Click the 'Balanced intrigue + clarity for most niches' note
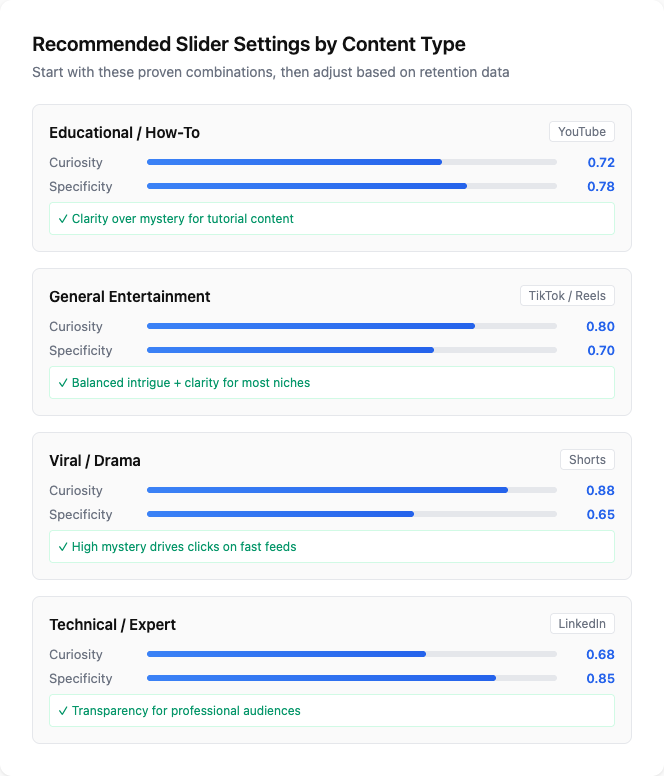 click(x=332, y=383)
